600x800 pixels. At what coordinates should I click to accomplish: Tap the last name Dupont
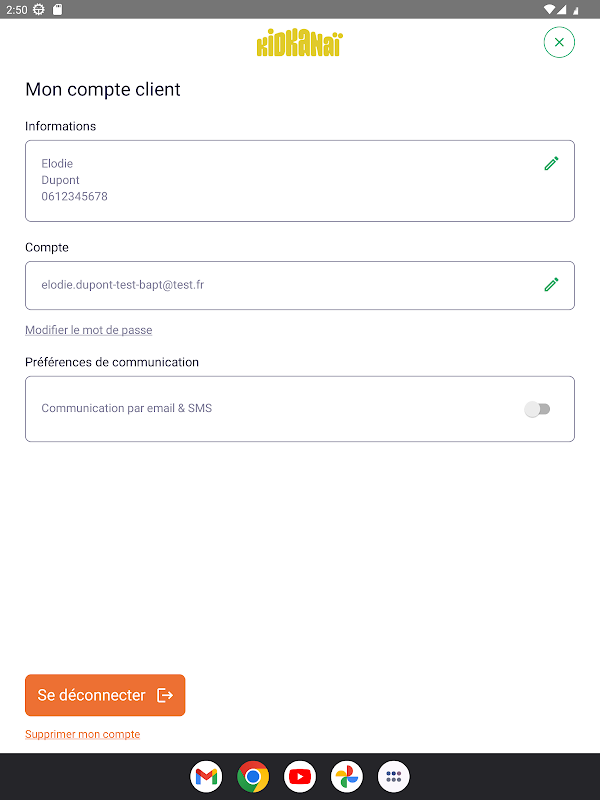(60, 180)
